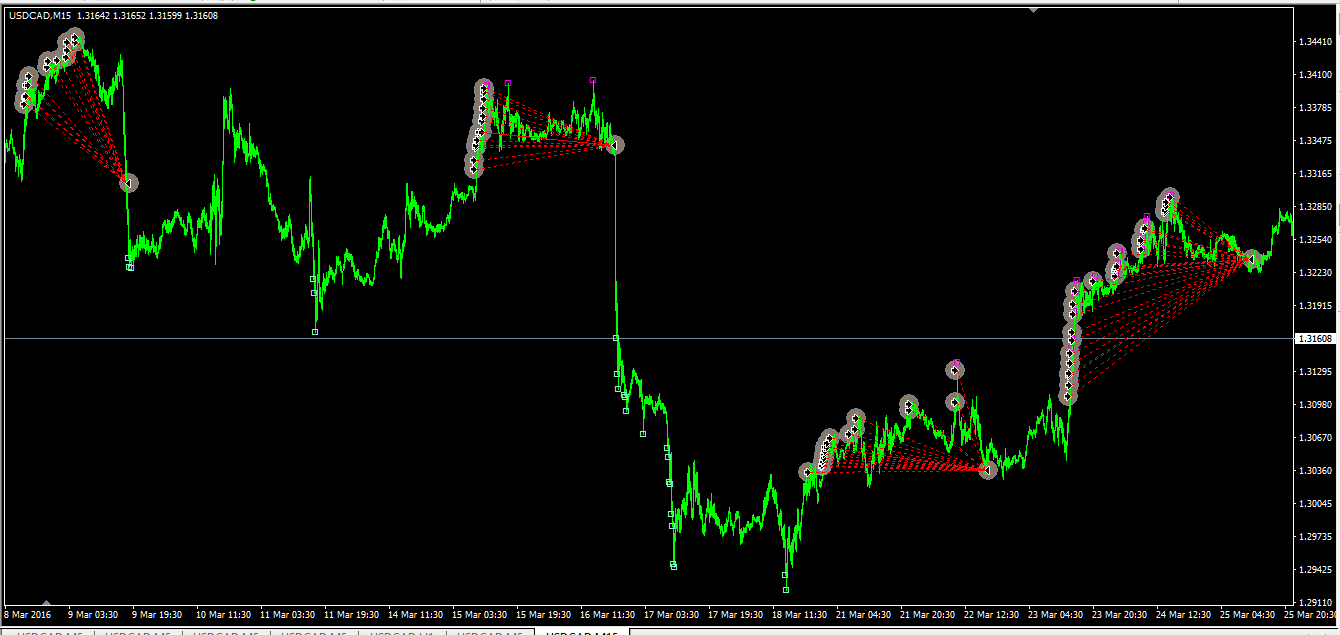Click the 1.30980 price scale label
1340x635 pixels.
[1315, 405]
